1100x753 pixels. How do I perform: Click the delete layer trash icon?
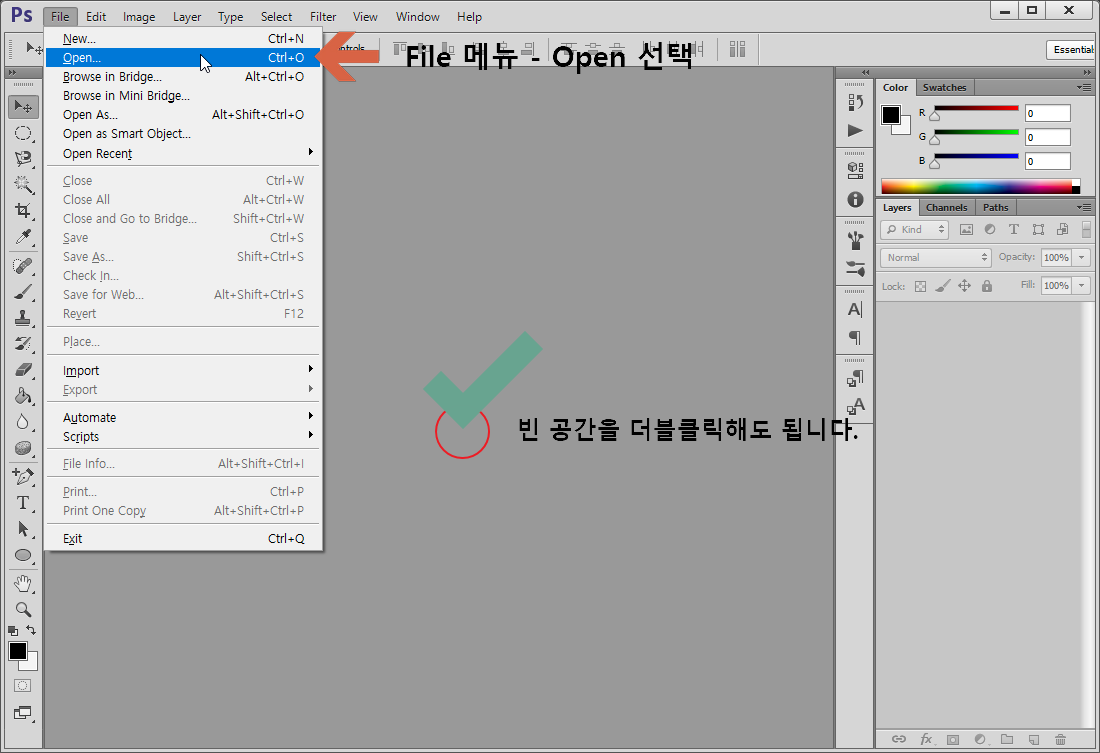pos(1060,739)
